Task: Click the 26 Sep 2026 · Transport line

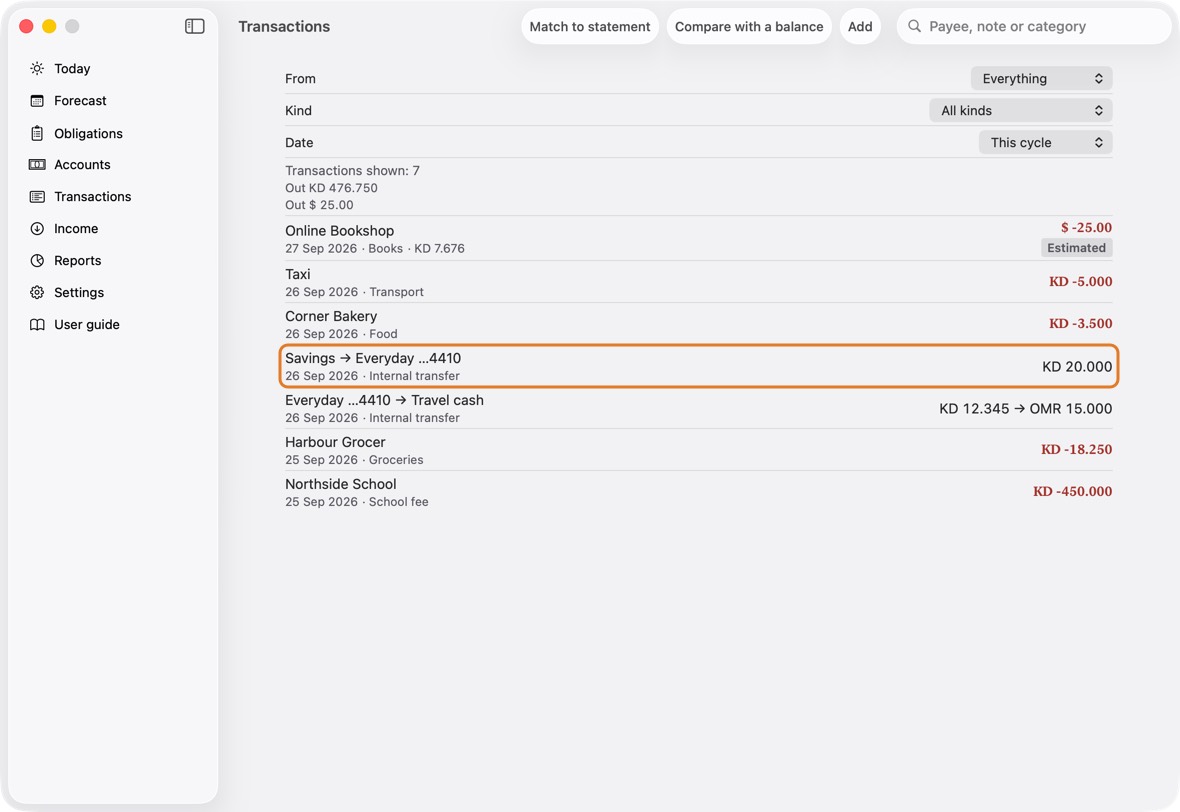Action: (354, 292)
